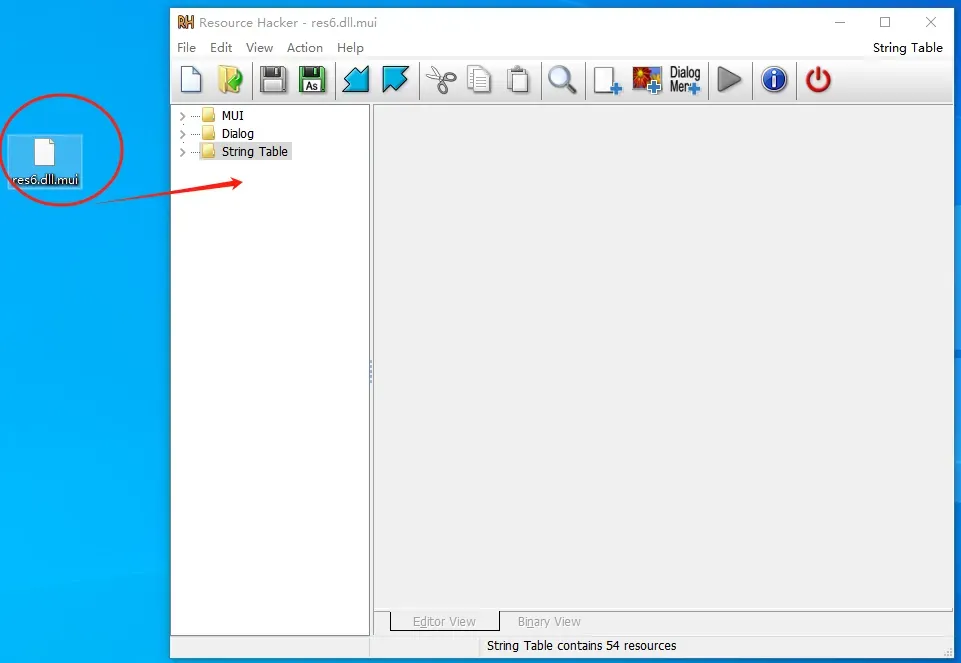Select the Dialog folder in tree

228,134
